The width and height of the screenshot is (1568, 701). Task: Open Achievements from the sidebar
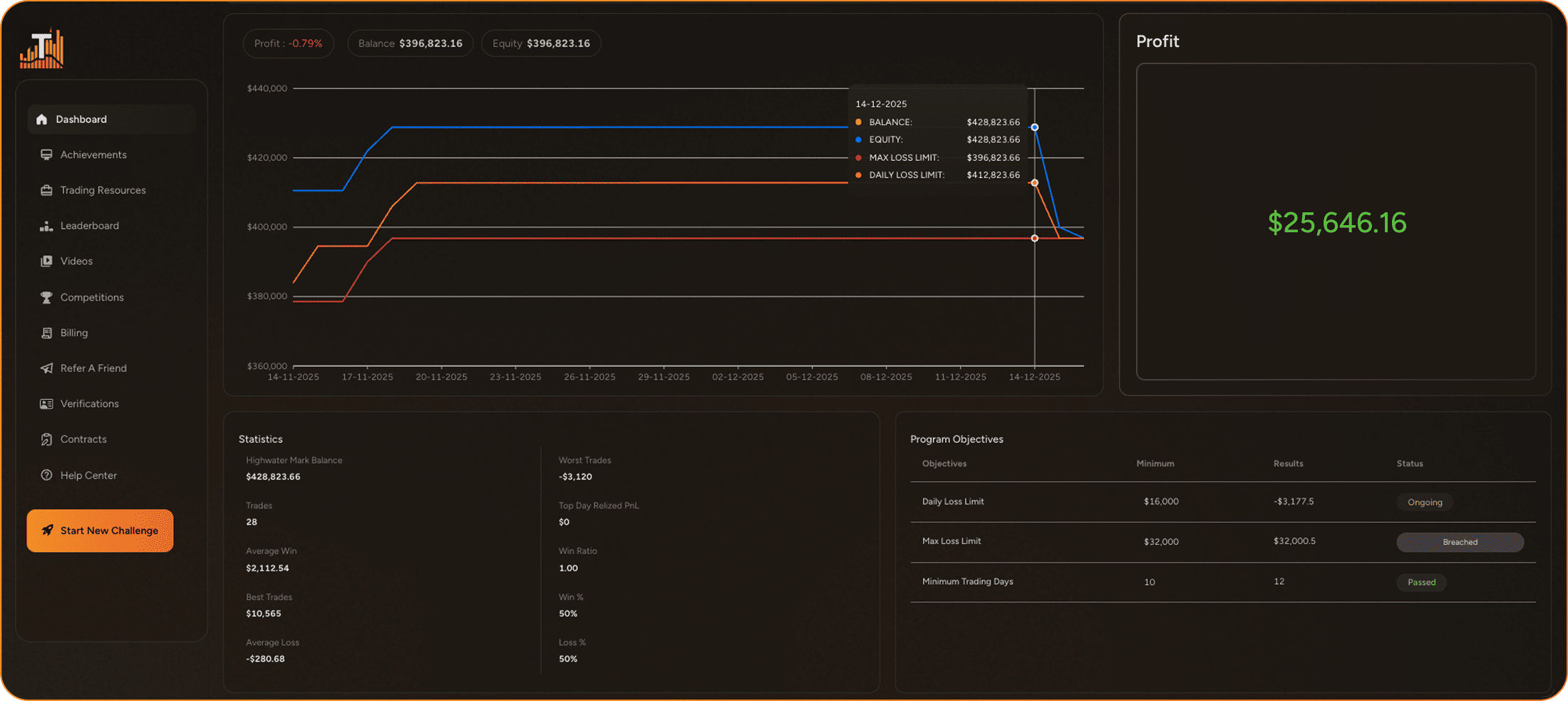point(93,155)
